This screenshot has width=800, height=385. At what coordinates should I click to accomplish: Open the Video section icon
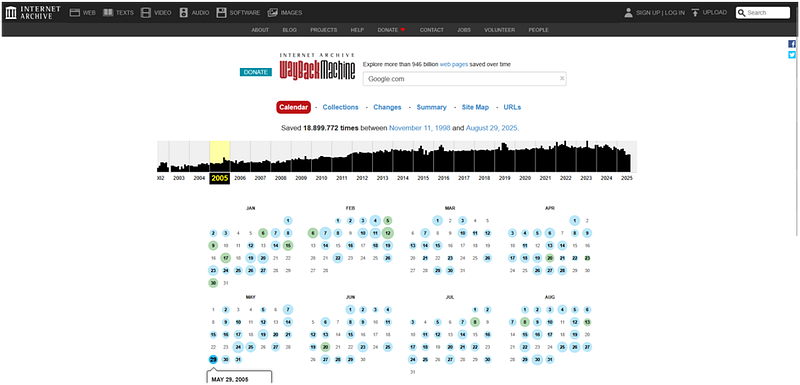146,13
